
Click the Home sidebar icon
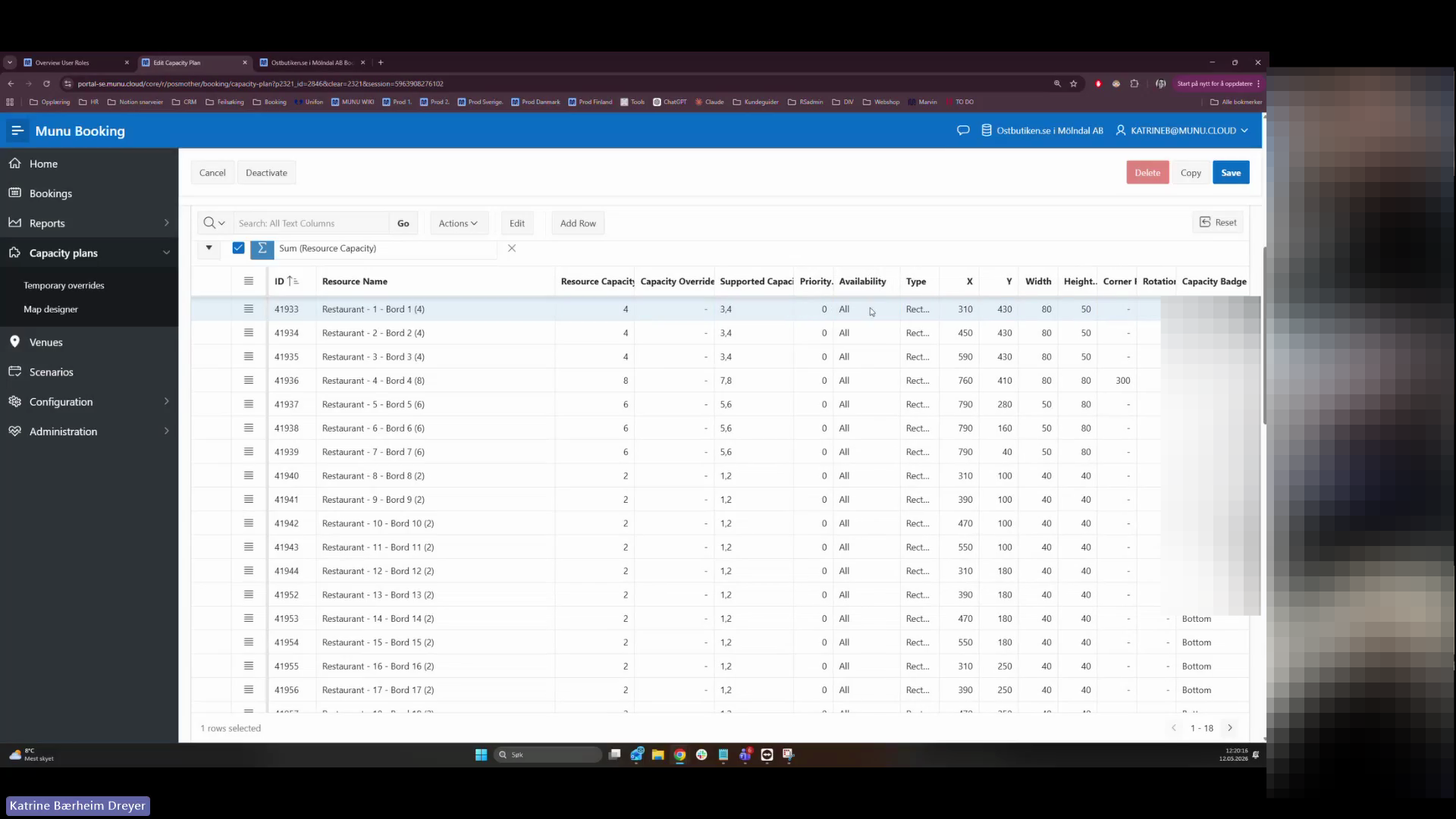click(x=14, y=163)
